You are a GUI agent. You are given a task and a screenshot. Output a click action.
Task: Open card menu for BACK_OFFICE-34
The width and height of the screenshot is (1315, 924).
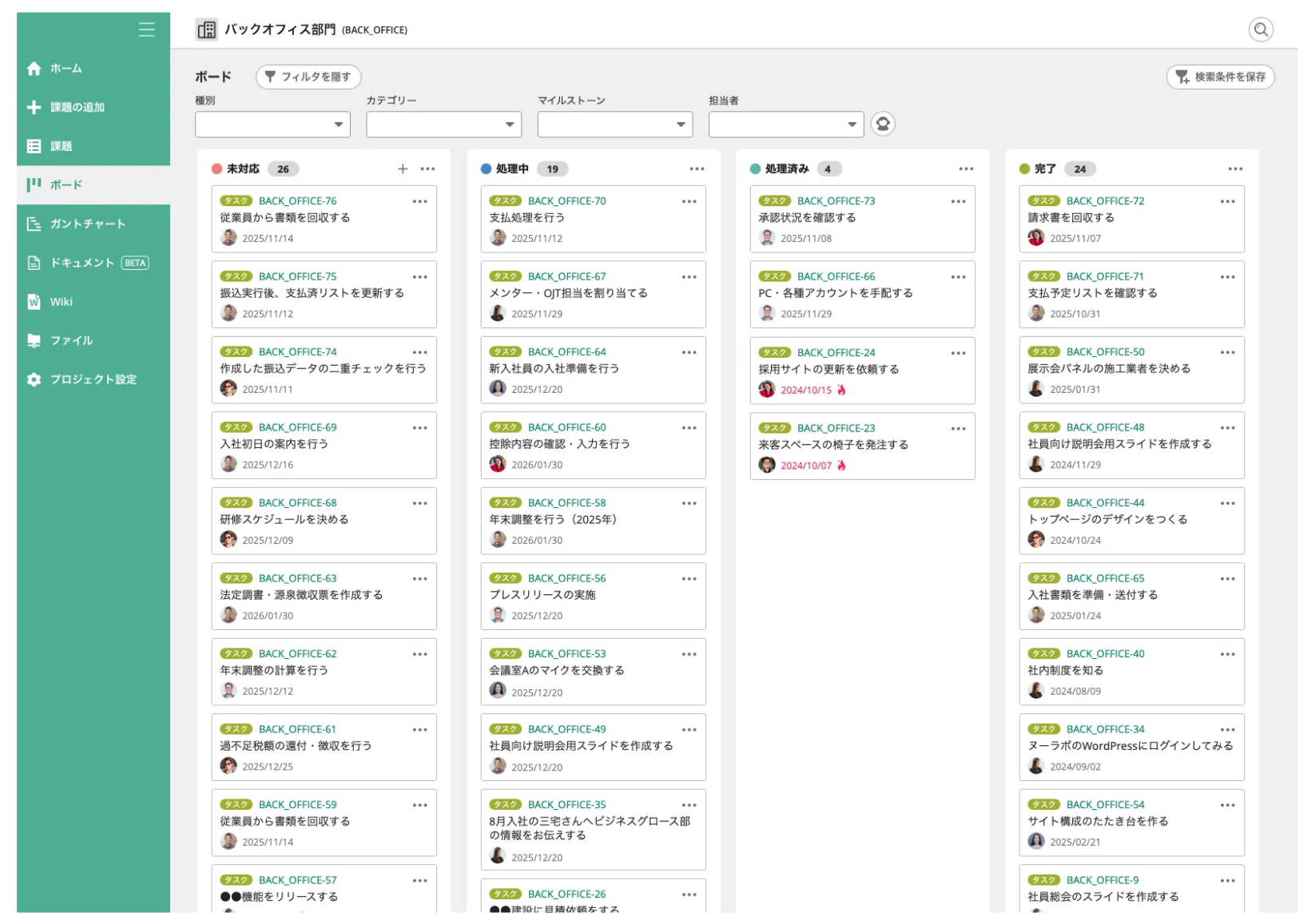1228,730
